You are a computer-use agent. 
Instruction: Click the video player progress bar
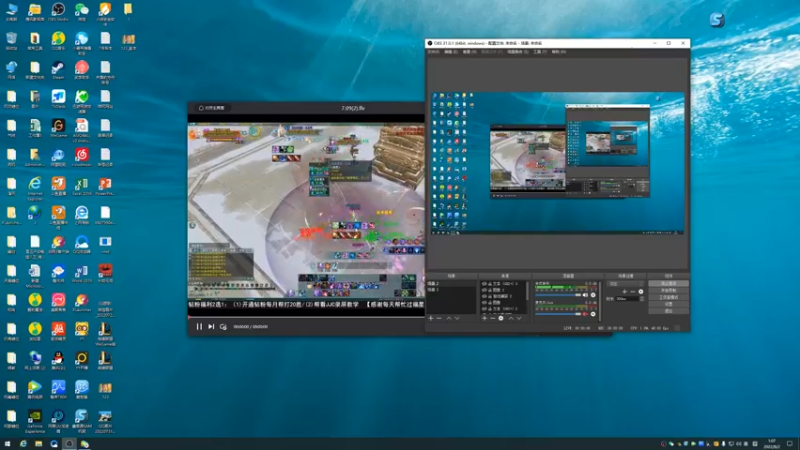tap(306, 317)
